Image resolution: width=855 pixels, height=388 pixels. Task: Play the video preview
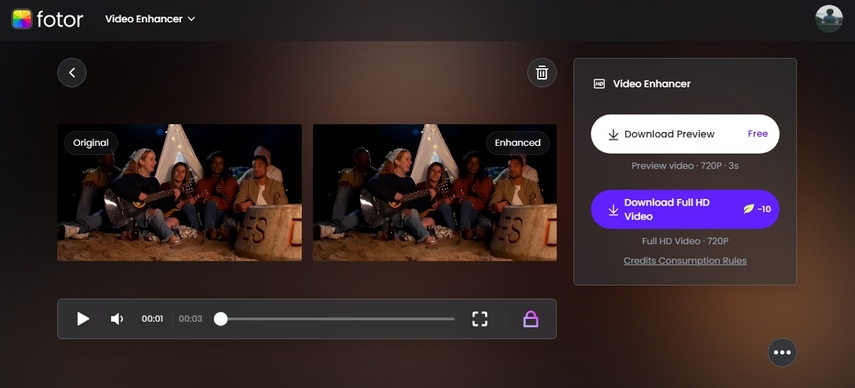(x=83, y=319)
